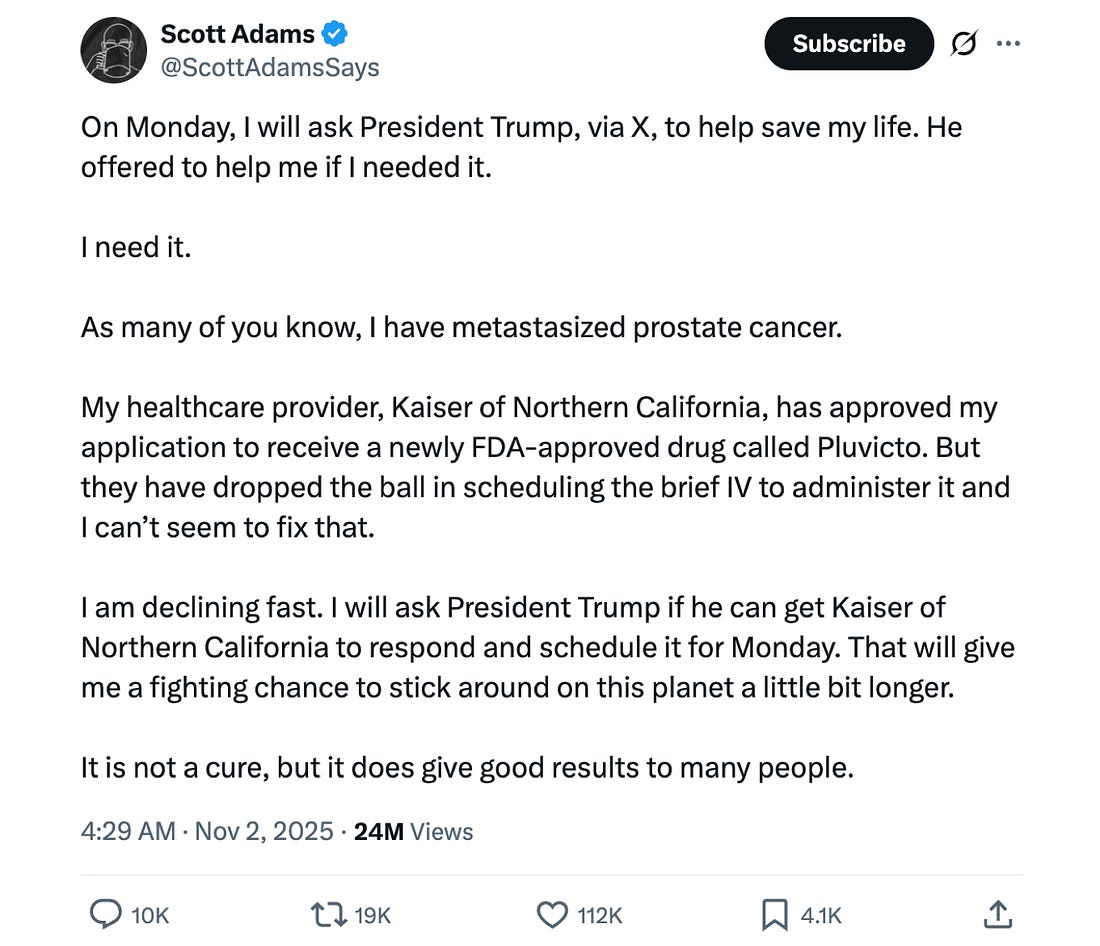
Task: Open the three-dot more options menu
Action: coord(1009,44)
